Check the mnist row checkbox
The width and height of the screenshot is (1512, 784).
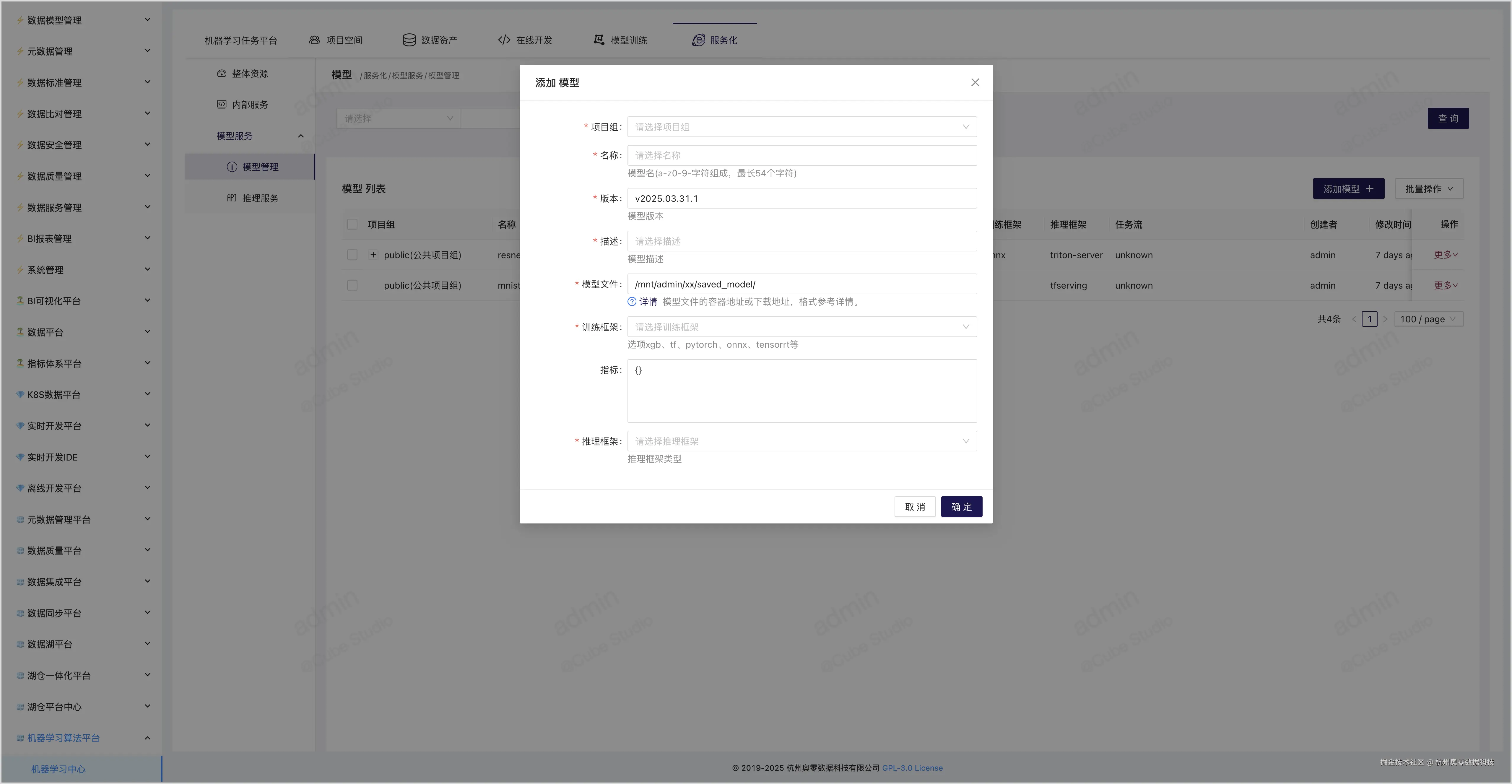pos(352,285)
